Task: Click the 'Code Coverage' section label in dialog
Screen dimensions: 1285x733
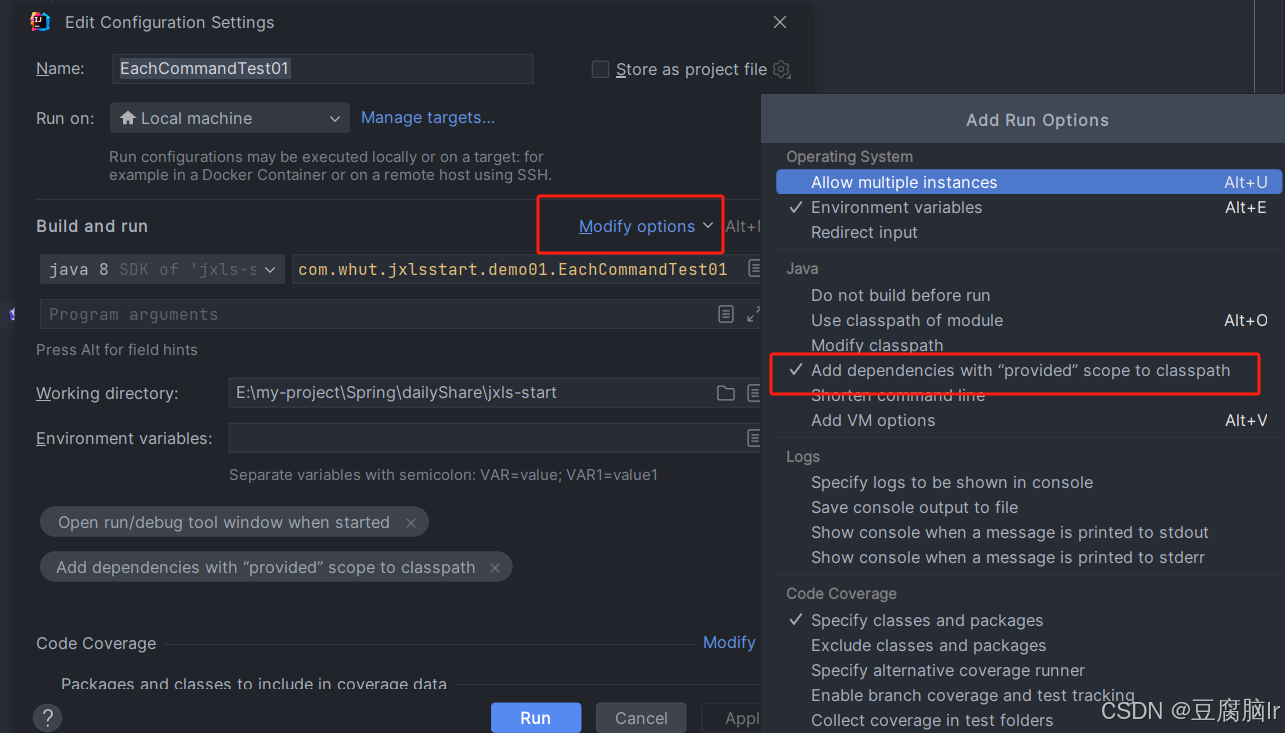Action: tap(96, 643)
